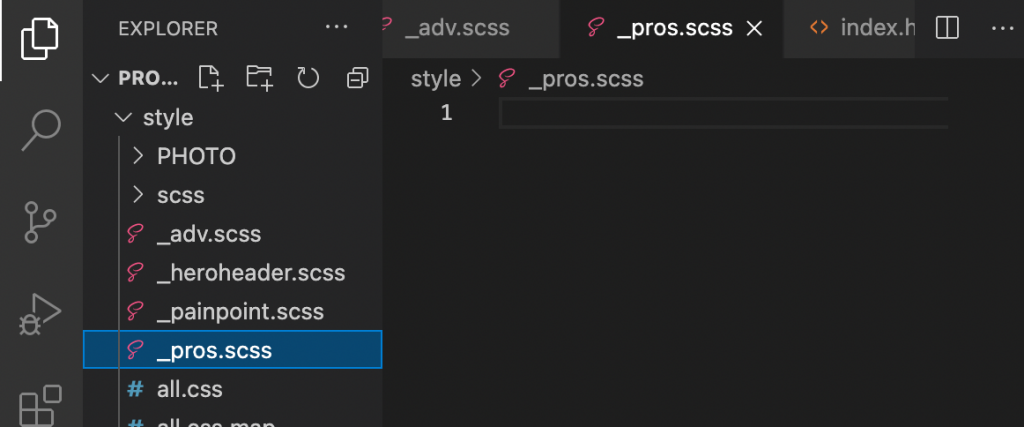Open _heroheader.scss from the file tree
1024x427 pixels.
[x=250, y=273]
